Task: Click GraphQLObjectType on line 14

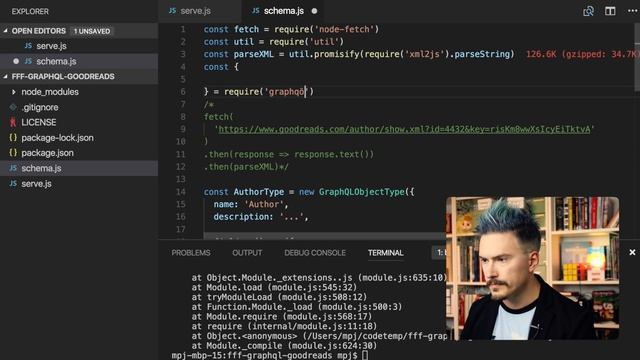Action: tap(362, 192)
